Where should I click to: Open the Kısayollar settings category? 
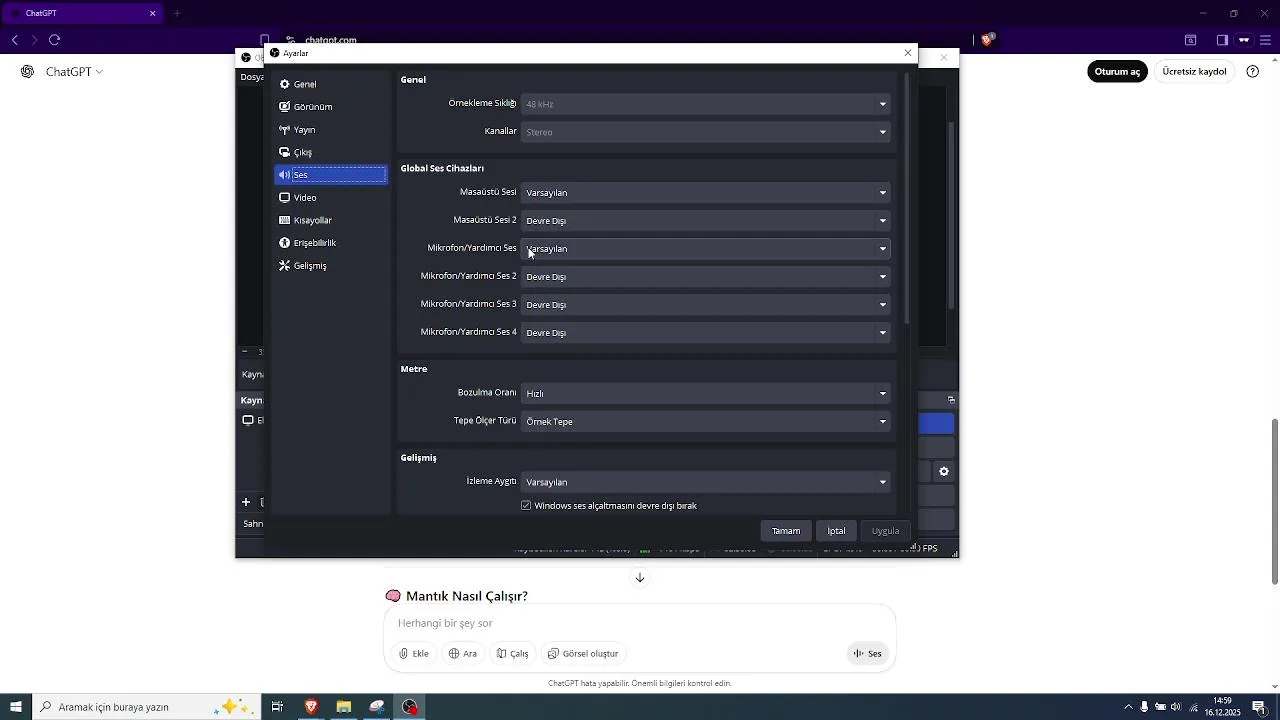[331, 220]
